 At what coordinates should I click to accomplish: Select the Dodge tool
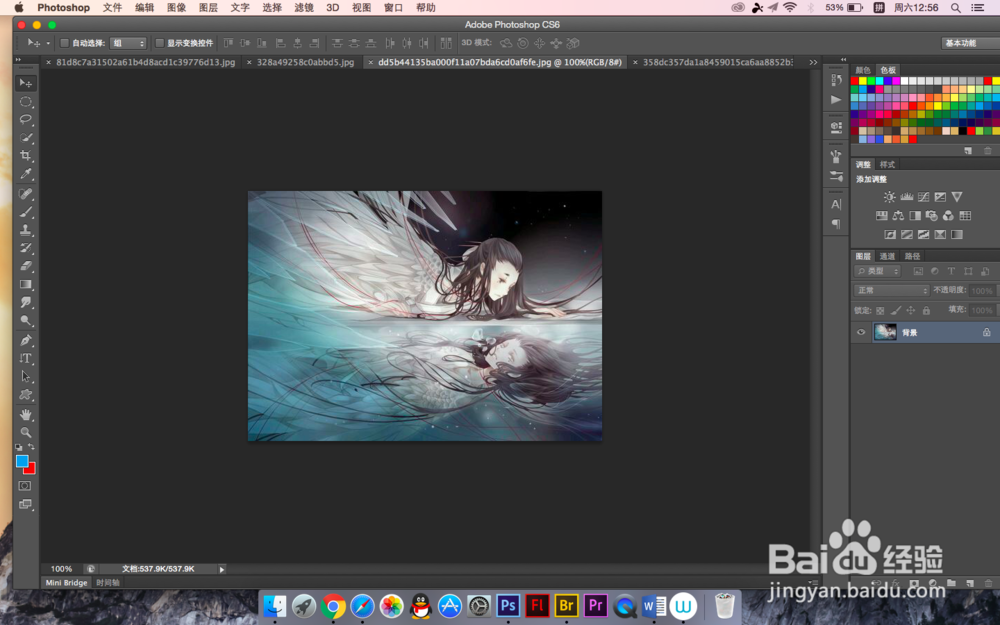(x=26, y=320)
